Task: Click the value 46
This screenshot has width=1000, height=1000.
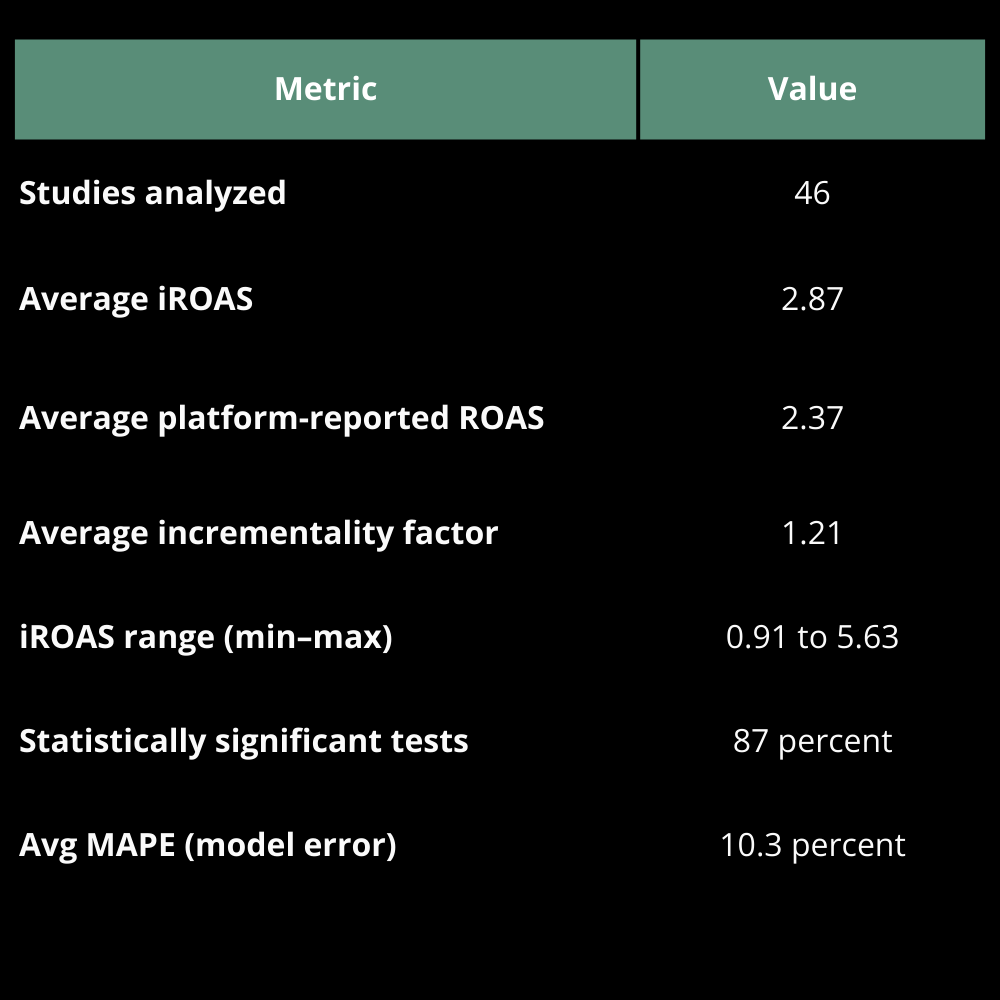Action: [x=812, y=193]
